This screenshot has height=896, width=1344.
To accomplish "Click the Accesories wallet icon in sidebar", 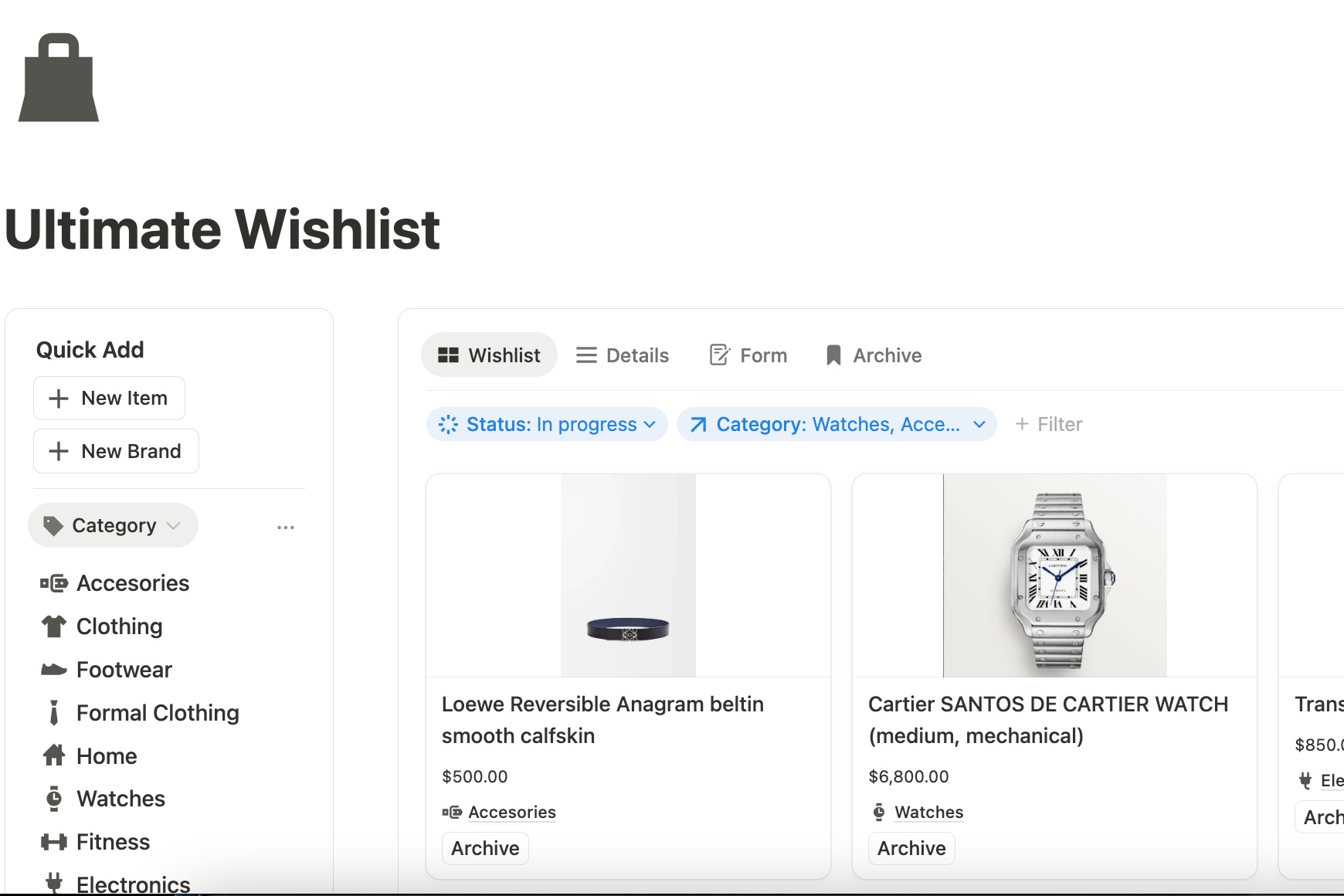I will (54, 583).
